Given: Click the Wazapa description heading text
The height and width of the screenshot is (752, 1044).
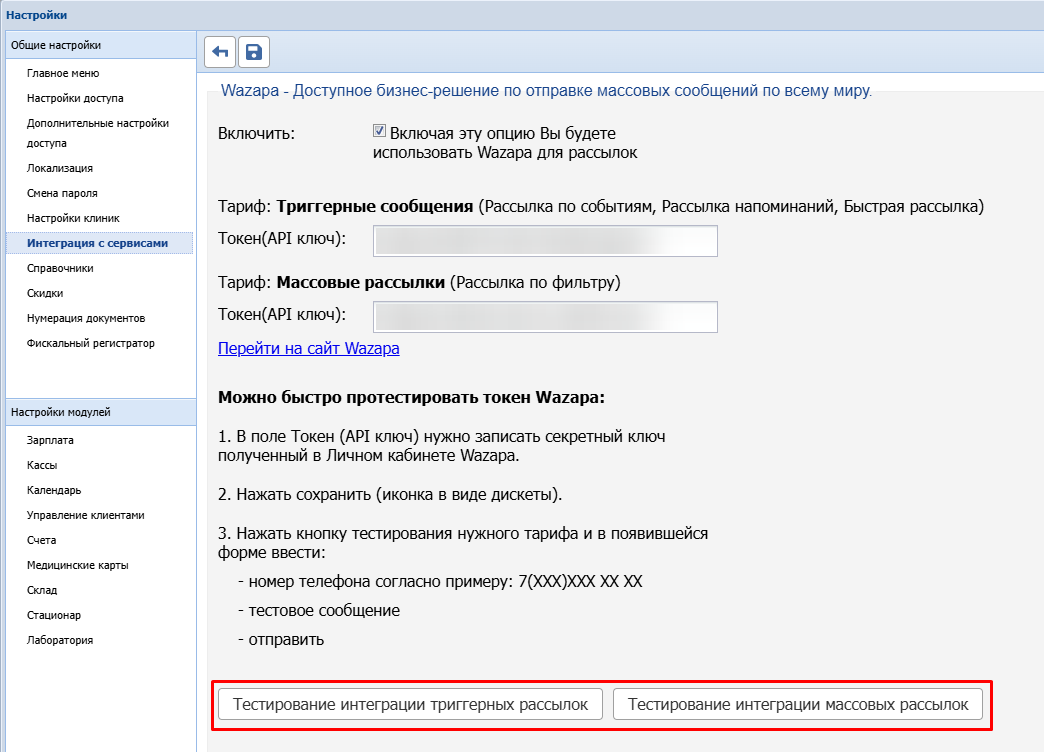Looking at the screenshot, I should click(546, 91).
